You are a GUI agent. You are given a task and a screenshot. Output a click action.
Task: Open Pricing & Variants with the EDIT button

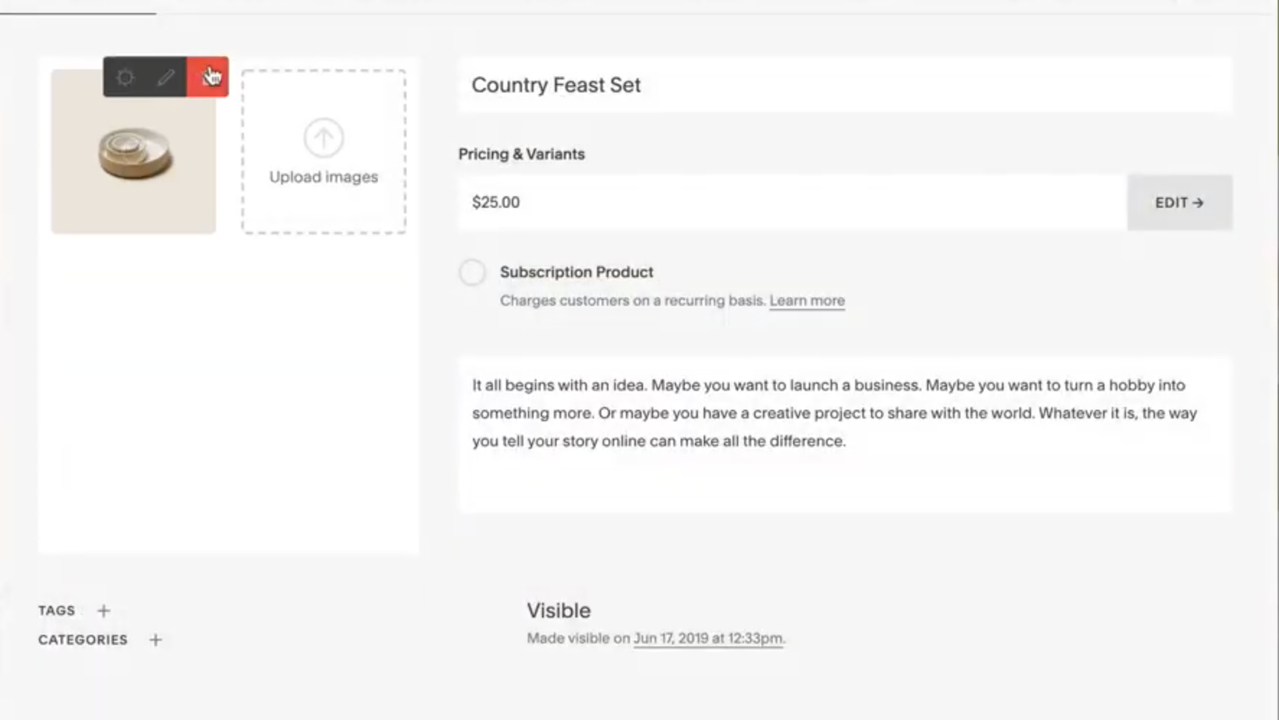tap(1179, 202)
